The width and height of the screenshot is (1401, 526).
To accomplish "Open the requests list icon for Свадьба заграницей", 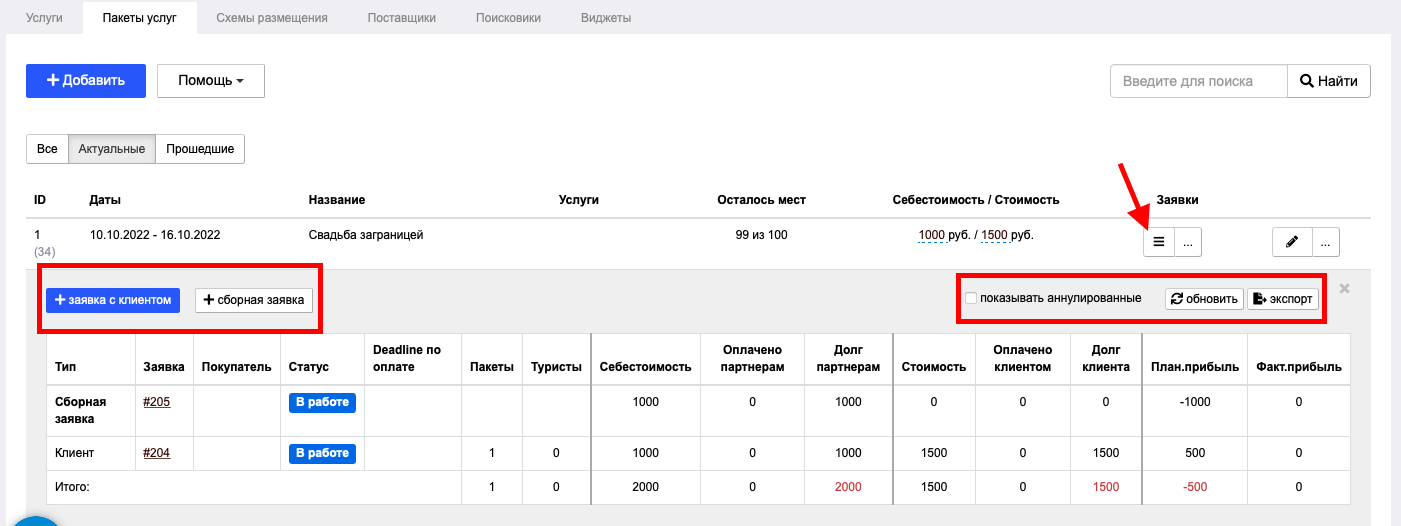I will (1158, 242).
